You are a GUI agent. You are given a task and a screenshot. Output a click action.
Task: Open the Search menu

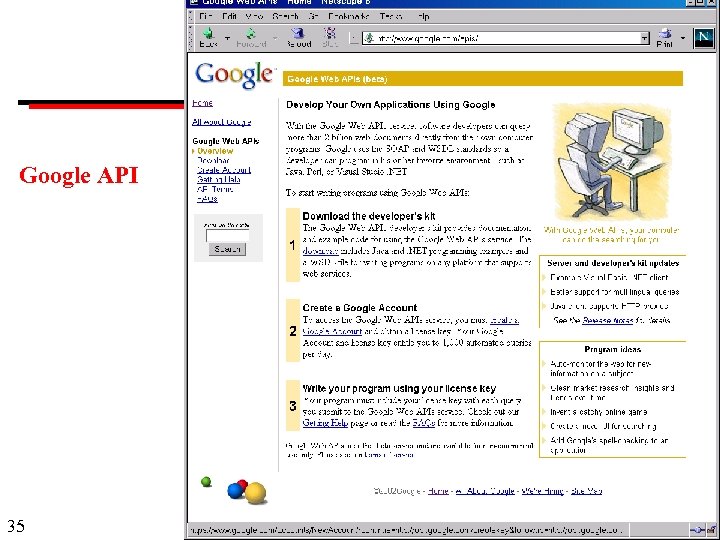point(285,17)
